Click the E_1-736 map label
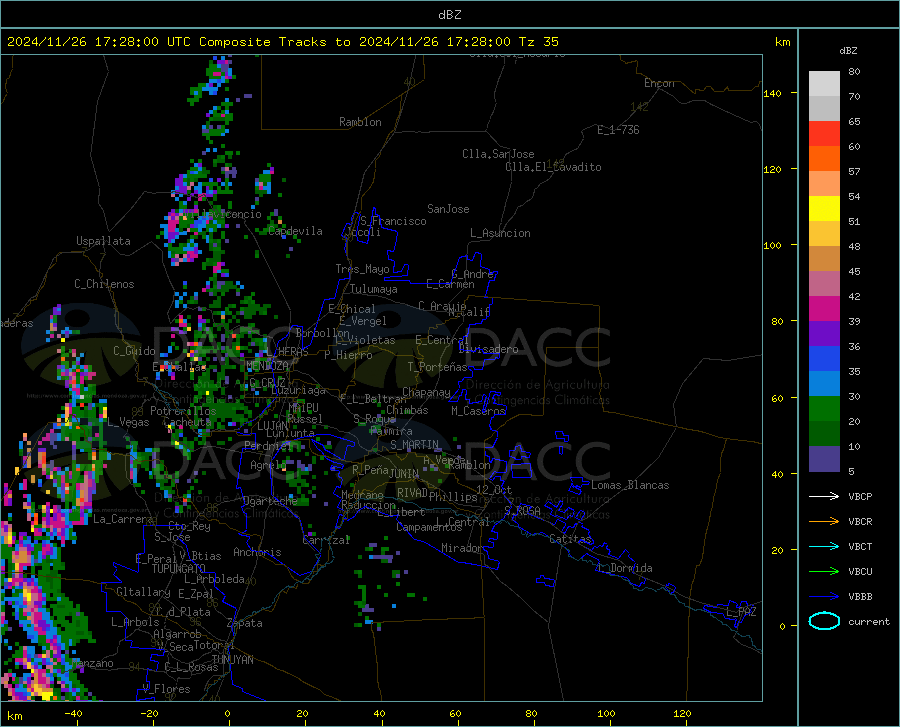Viewport: 900px width, 727px height. [x=618, y=130]
